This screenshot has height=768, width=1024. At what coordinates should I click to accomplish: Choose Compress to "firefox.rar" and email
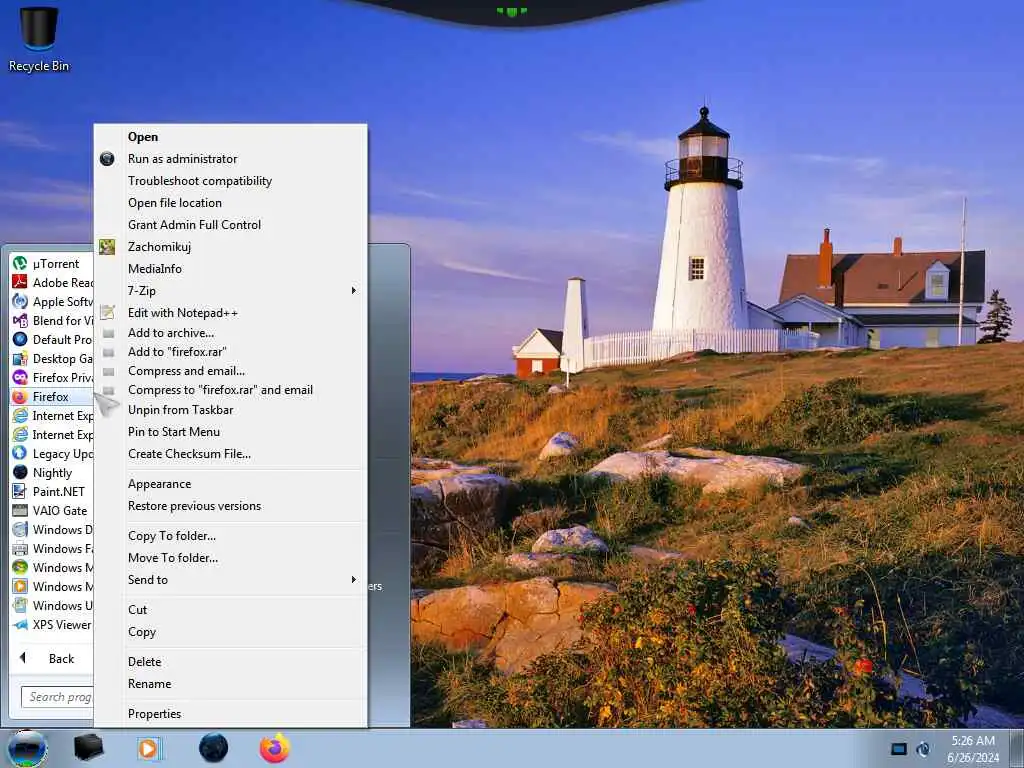[220, 390]
